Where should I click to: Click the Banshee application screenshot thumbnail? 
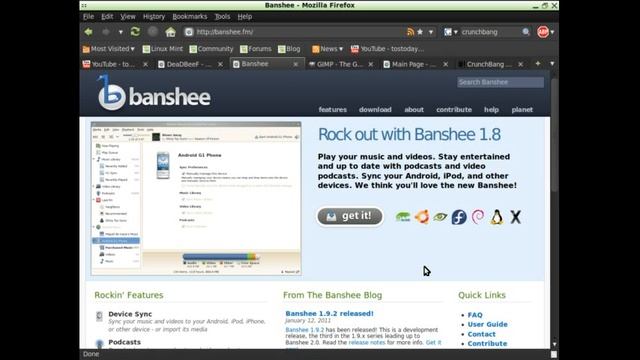(196, 198)
